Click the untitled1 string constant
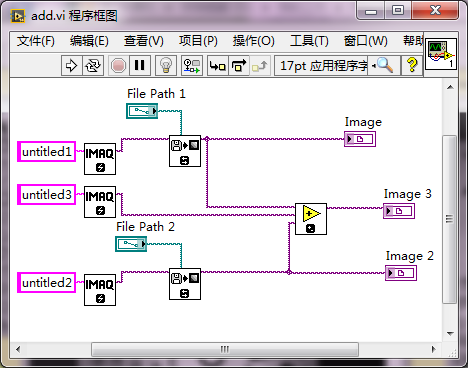Viewport: 468px width, 368px height. tap(46, 152)
